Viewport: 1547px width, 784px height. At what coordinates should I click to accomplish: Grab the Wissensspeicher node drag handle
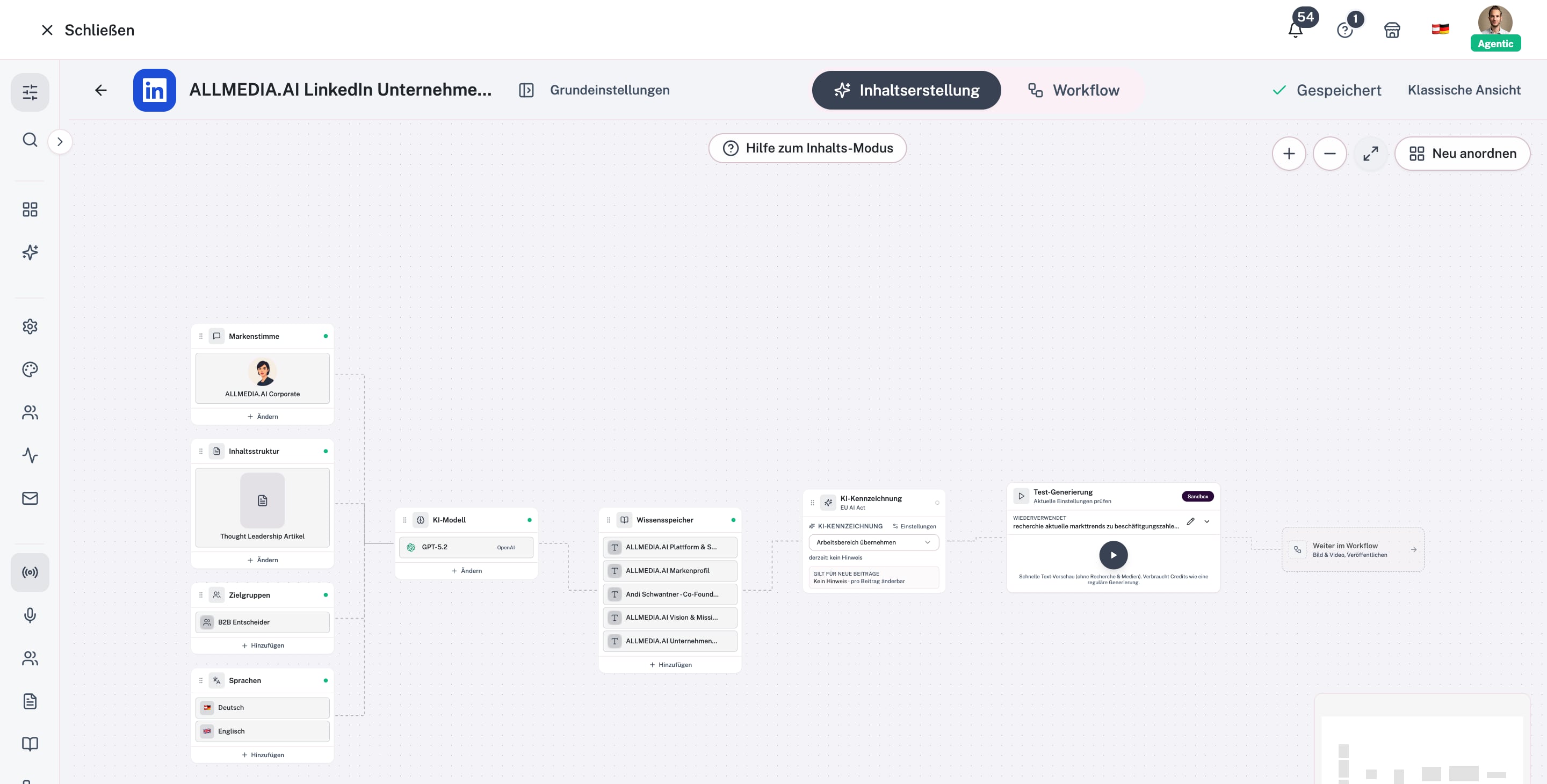609,520
